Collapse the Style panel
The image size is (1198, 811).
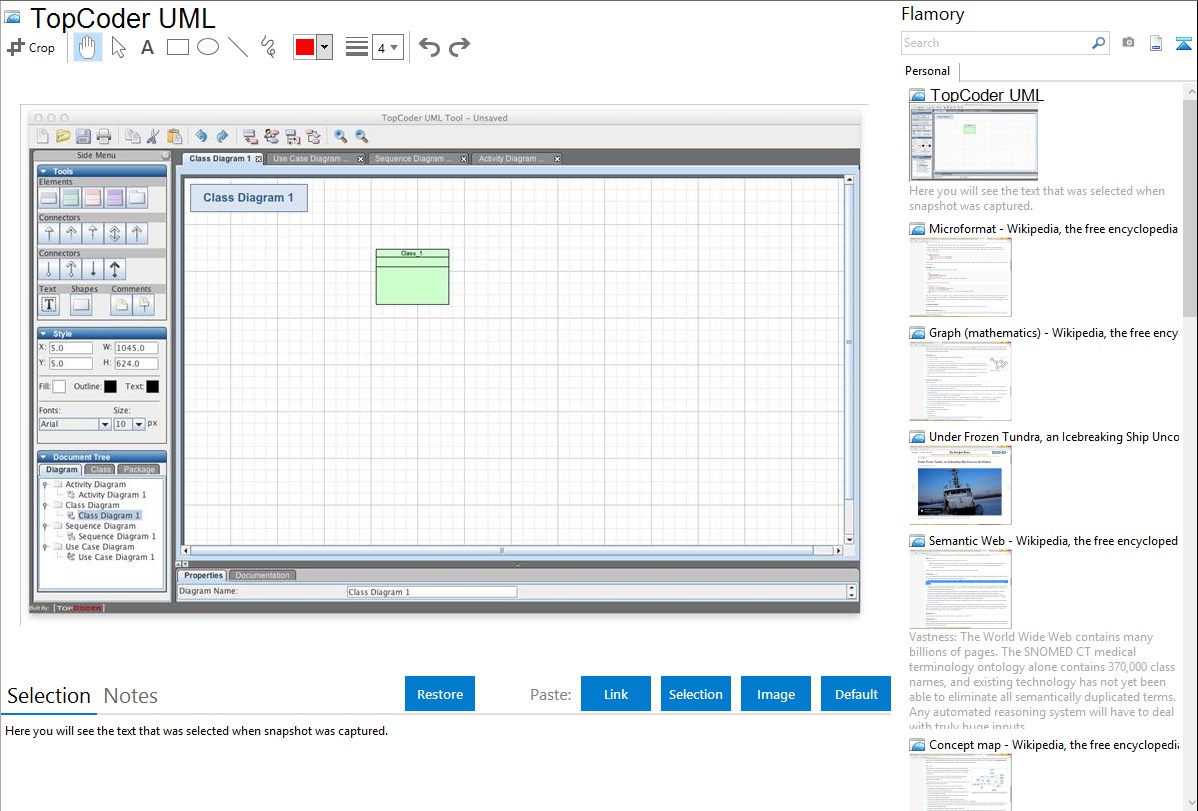(x=44, y=333)
